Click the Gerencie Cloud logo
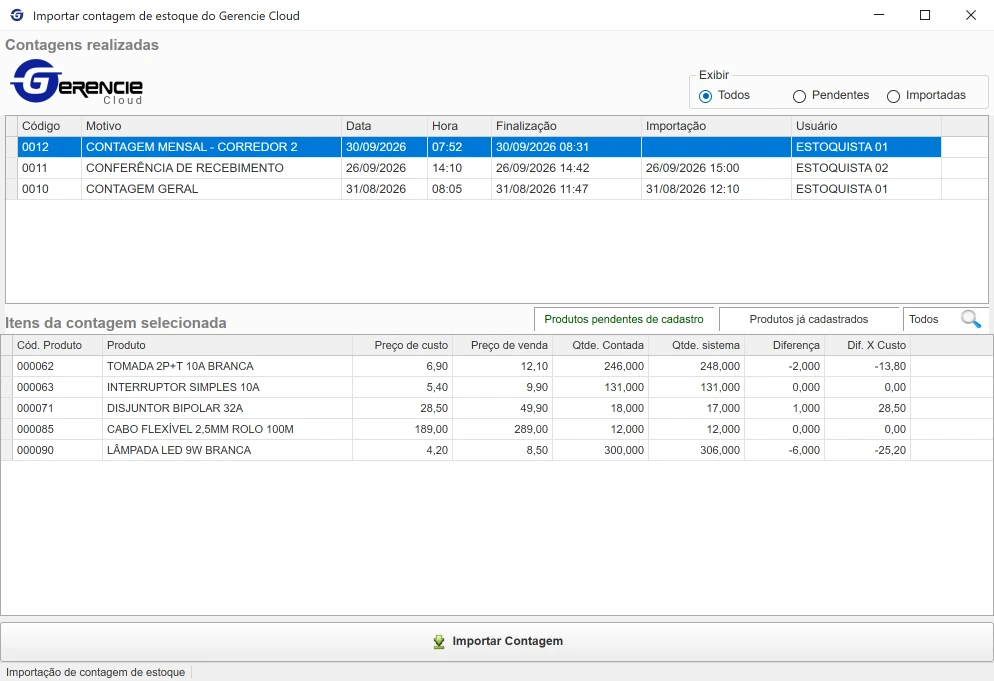Viewport: 994px width, 681px height. pyautogui.click(x=77, y=82)
